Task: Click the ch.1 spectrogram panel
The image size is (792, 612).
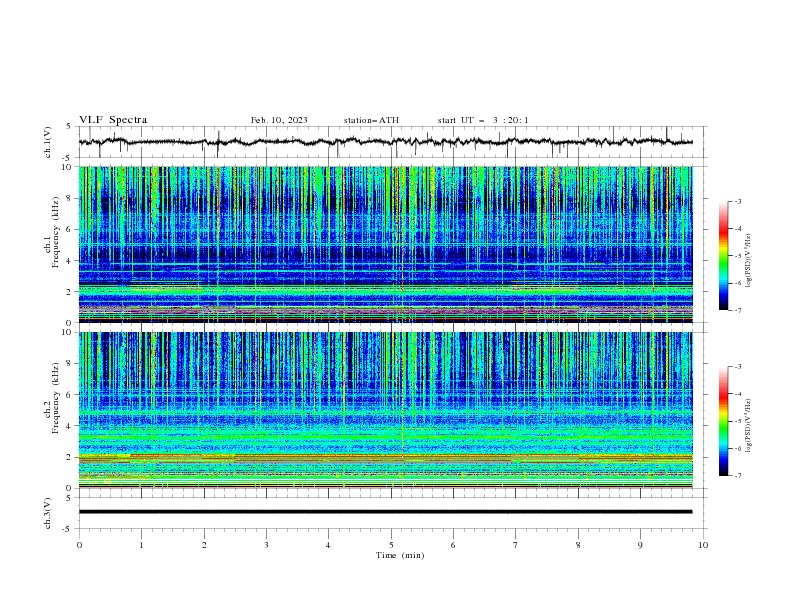Action: [385, 244]
